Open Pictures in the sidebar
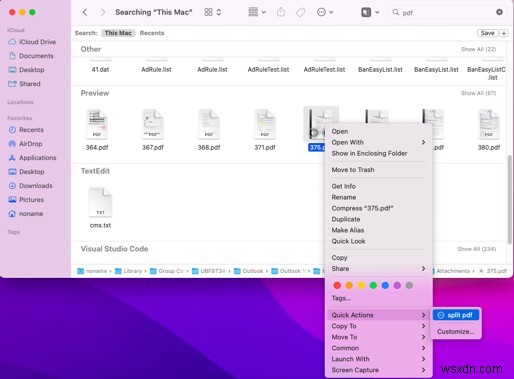The image size is (514, 379). tap(26, 200)
